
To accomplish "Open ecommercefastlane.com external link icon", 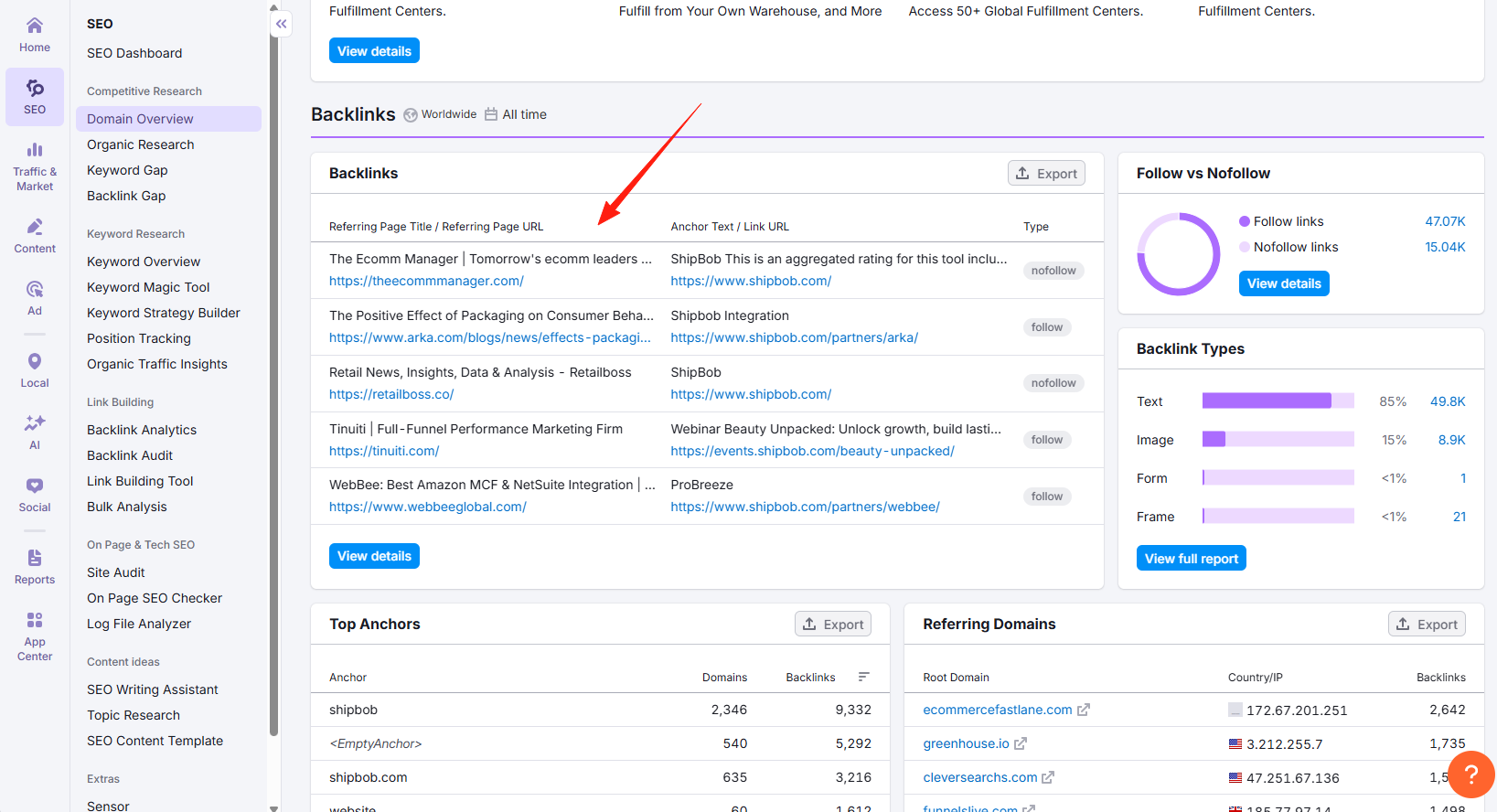I will pos(1084,710).
